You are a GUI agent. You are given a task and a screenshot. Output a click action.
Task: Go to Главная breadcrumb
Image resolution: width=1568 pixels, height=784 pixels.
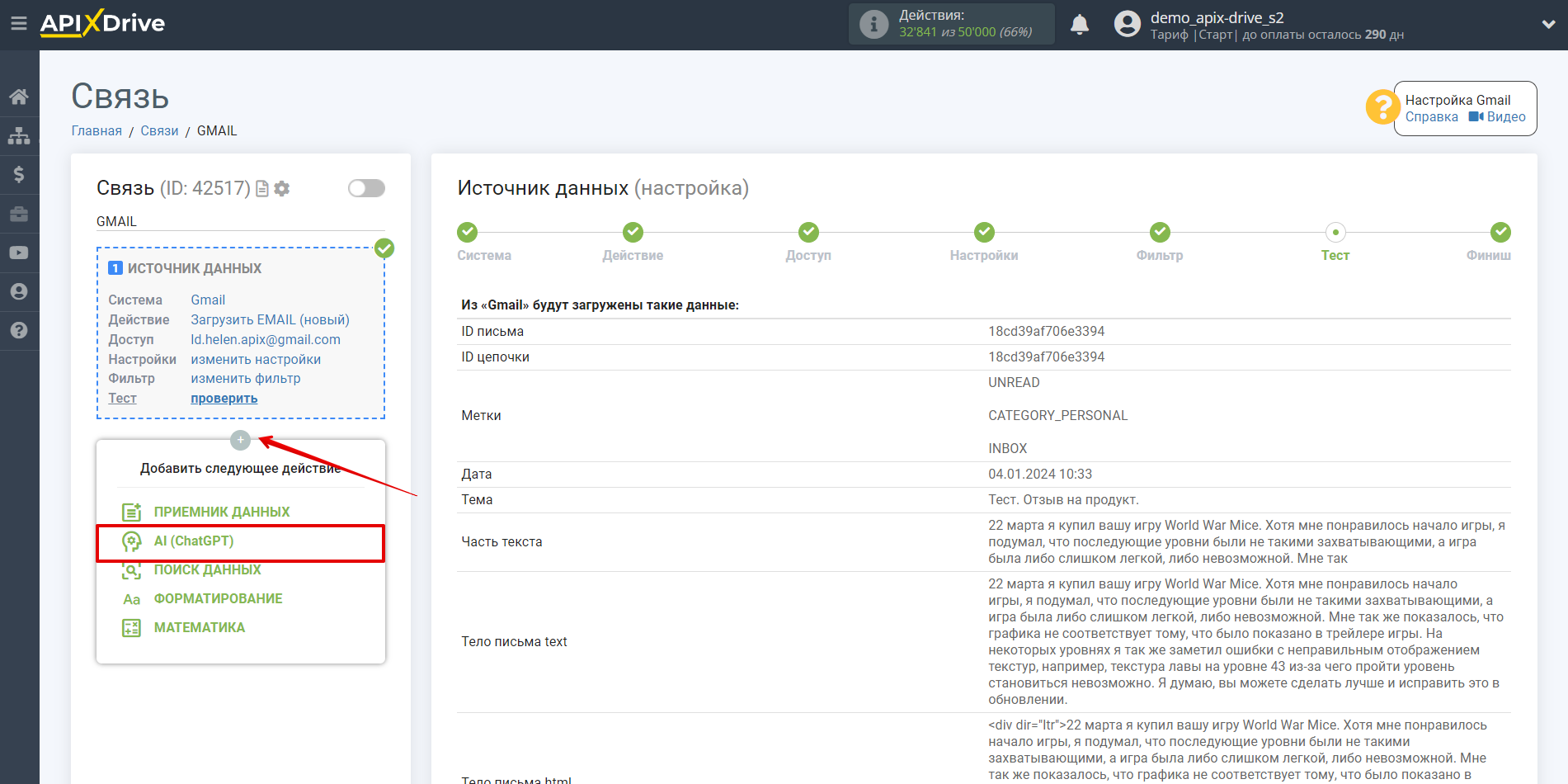[97, 130]
